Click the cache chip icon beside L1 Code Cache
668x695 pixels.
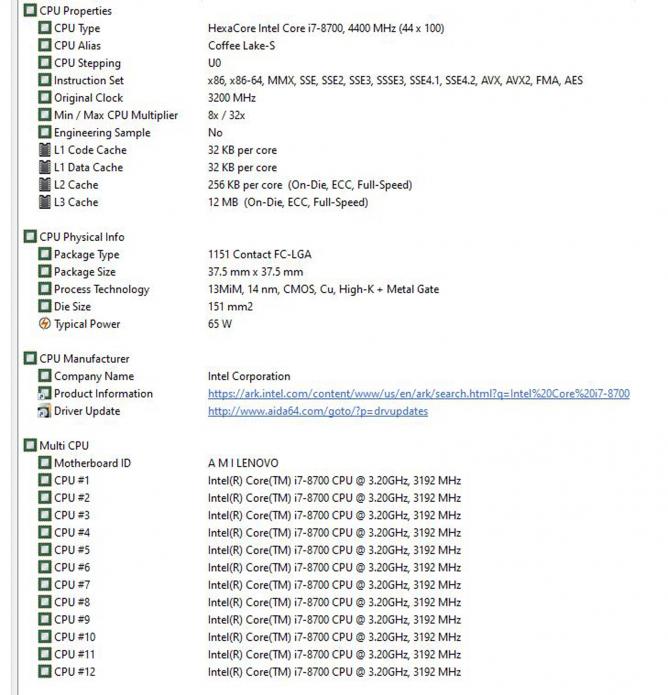coord(45,150)
